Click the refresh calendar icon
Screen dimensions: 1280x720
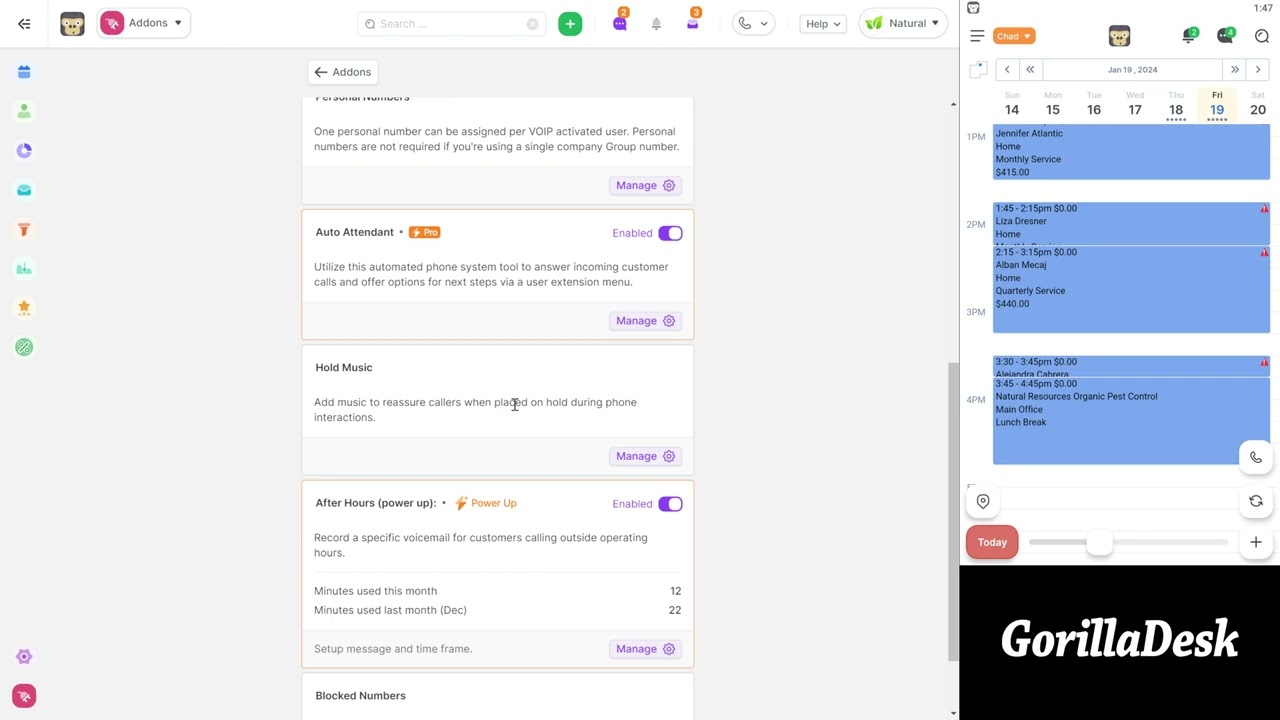pyautogui.click(x=1256, y=501)
